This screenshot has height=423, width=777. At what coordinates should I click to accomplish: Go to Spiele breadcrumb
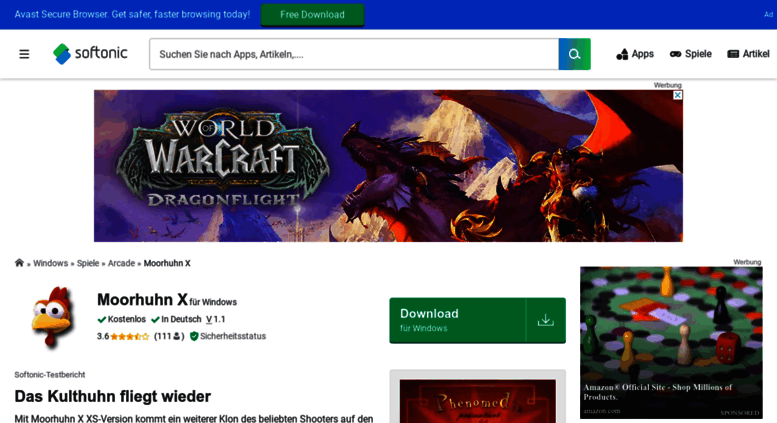coord(88,263)
